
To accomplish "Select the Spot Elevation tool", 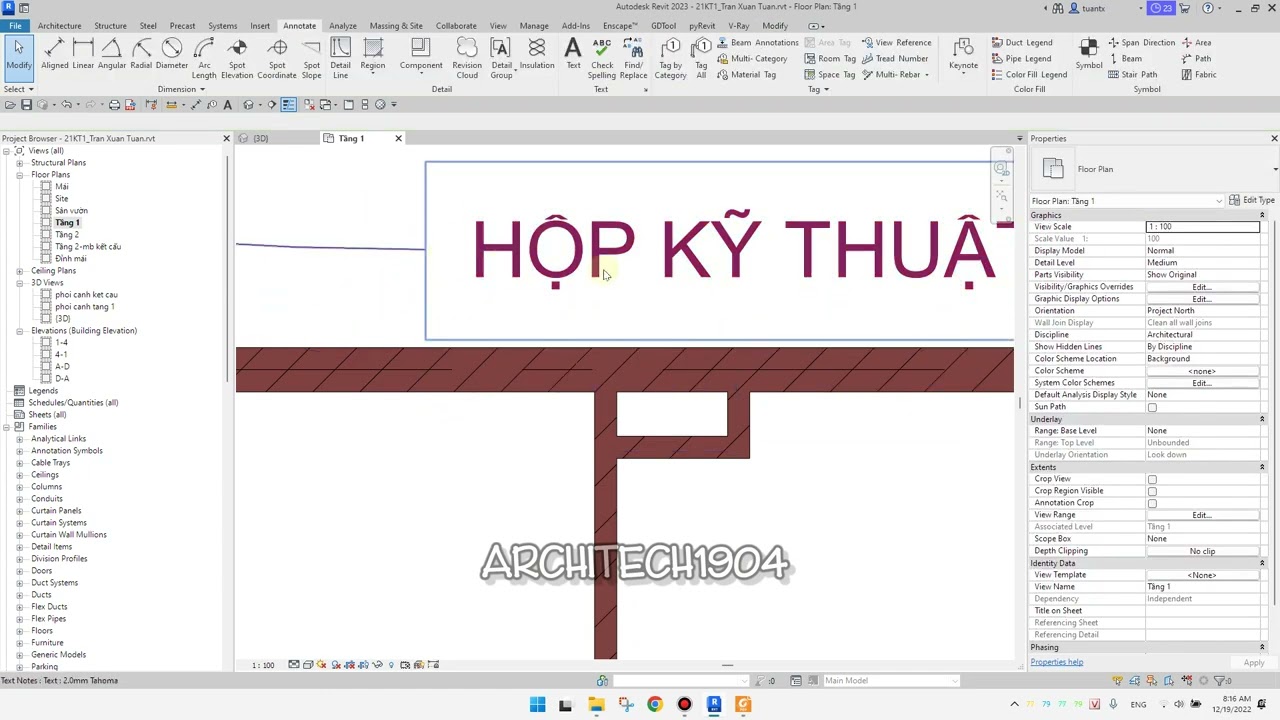I will (x=237, y=59).
